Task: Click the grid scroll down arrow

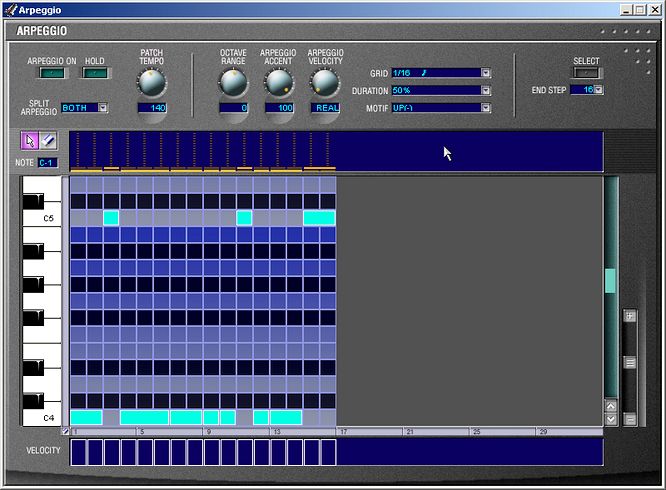Action: tap(611, 420)
